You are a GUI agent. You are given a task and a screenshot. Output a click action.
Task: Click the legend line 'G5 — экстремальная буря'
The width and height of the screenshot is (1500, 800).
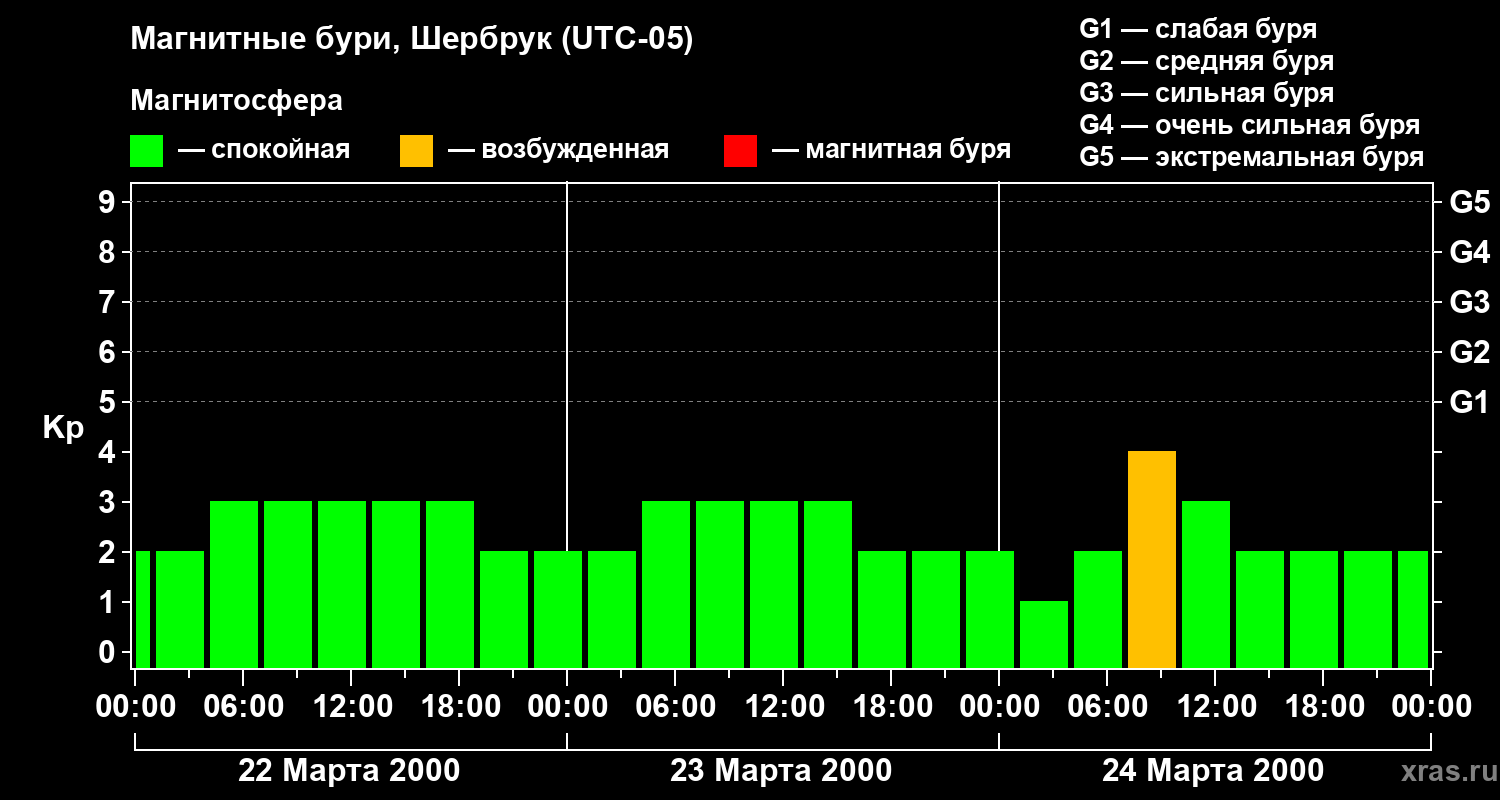1252,157
